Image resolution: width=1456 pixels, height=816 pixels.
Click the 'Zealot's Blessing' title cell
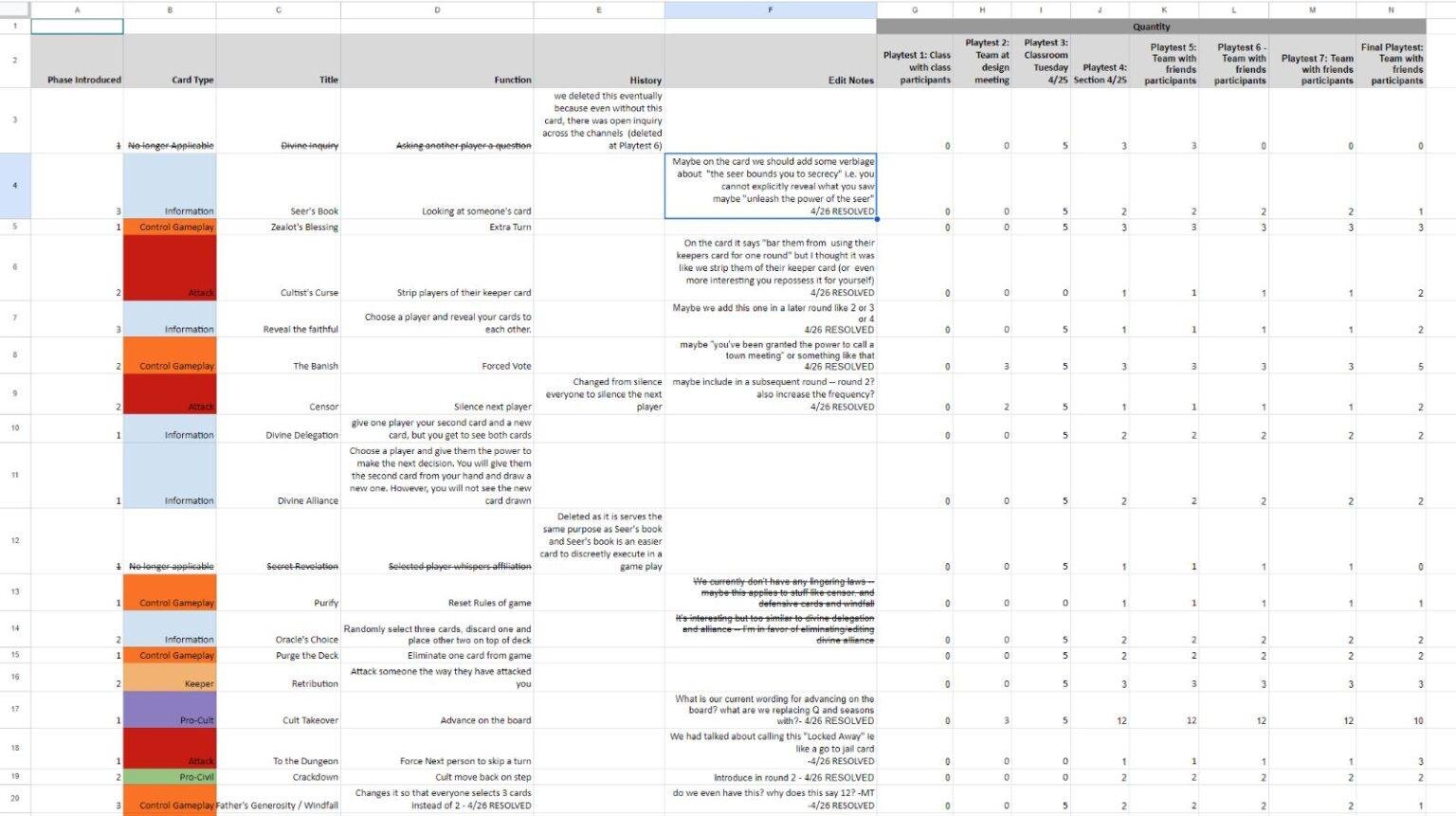click(279, 227)
